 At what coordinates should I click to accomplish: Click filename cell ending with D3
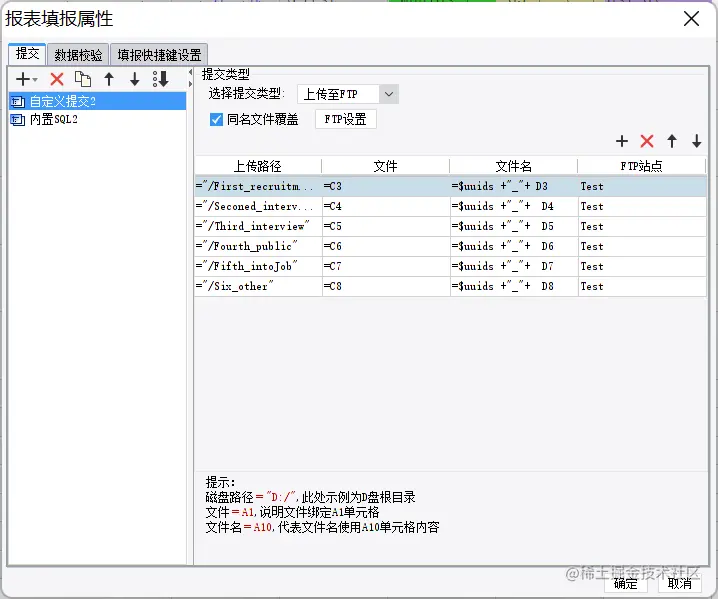coord(514,186)
